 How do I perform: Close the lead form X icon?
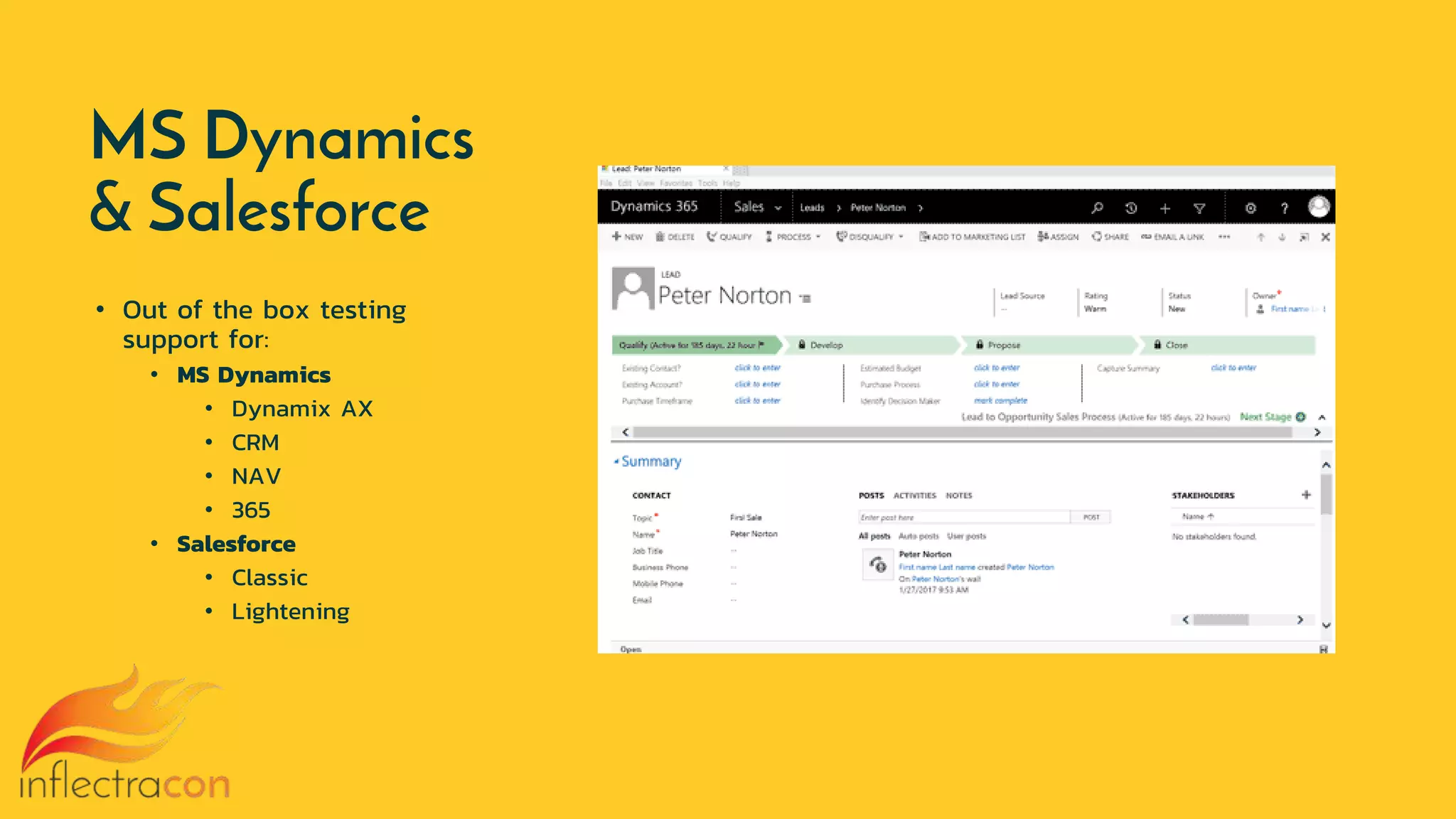point(1325,237)
